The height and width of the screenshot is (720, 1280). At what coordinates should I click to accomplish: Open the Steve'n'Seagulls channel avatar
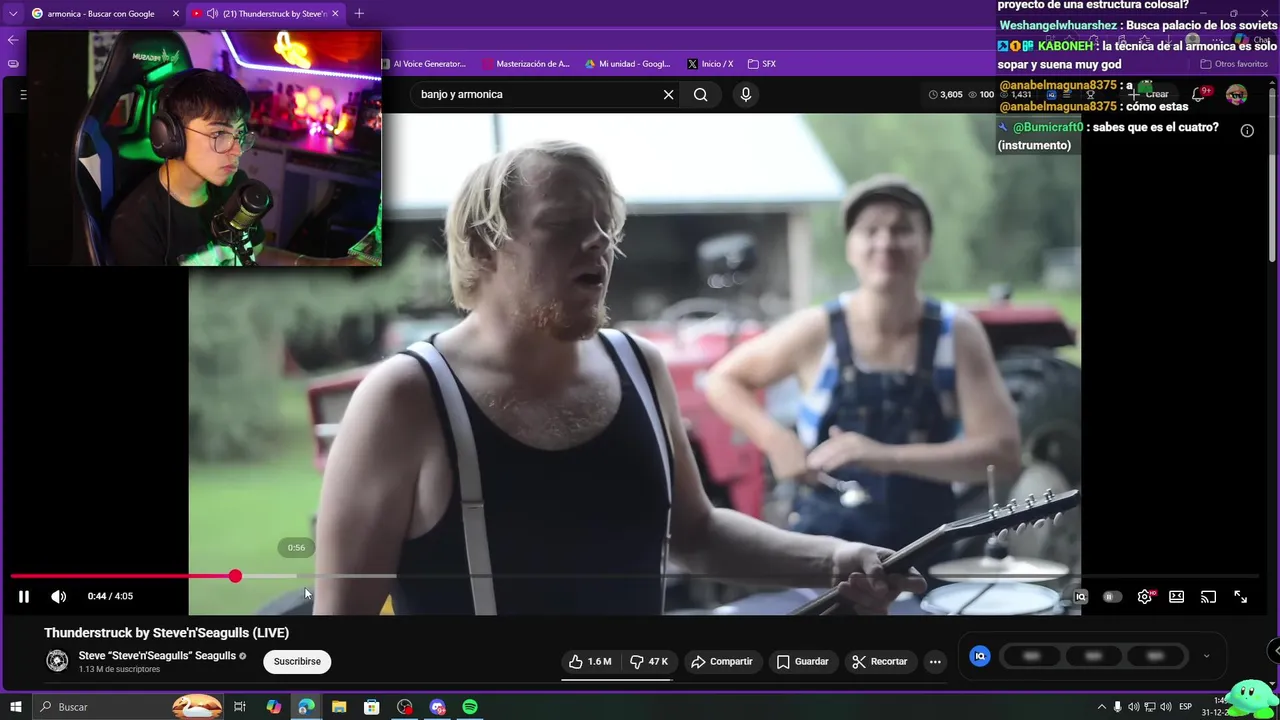[x=57, y=661]
